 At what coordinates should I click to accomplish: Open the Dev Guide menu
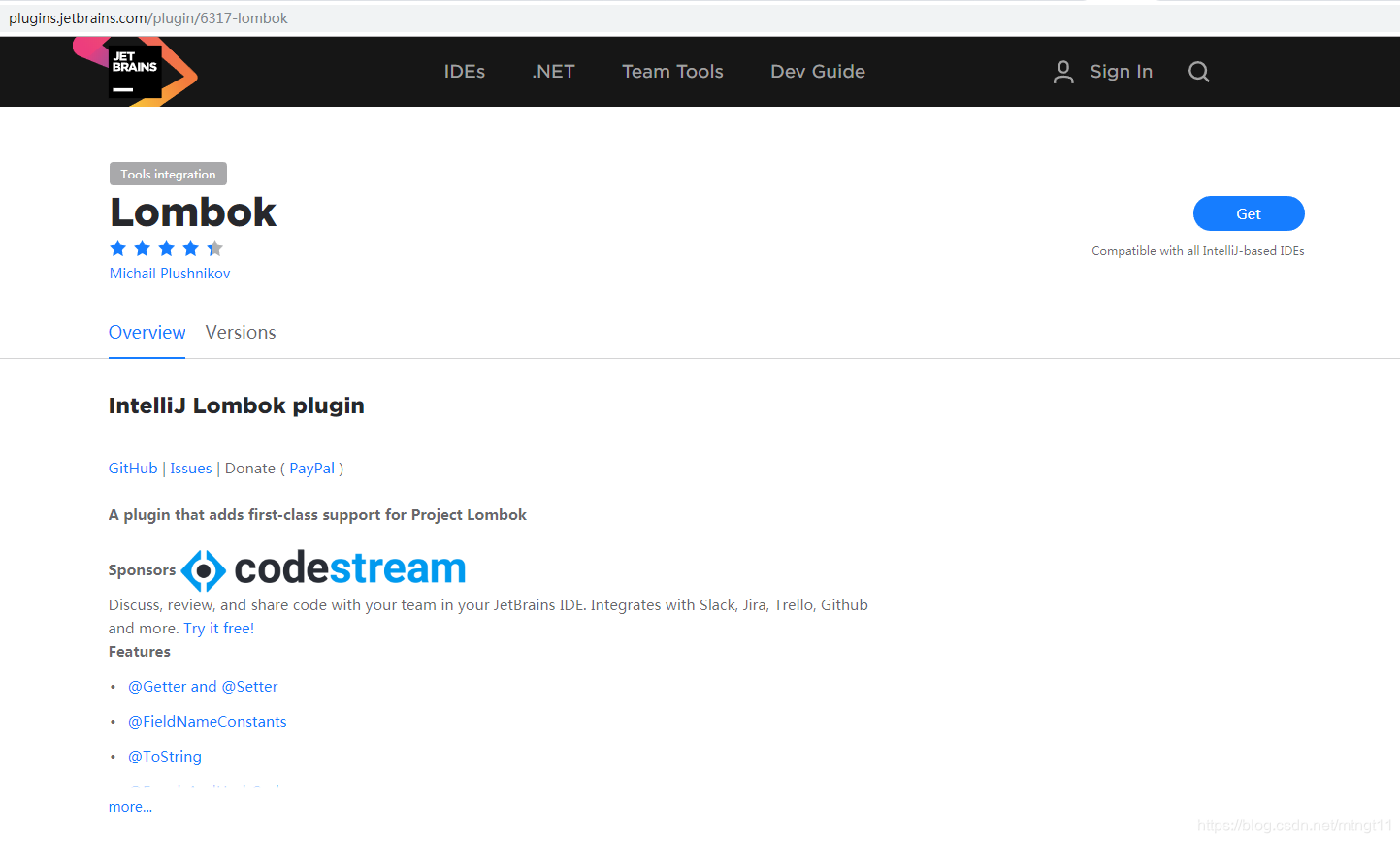coord(818,72)
